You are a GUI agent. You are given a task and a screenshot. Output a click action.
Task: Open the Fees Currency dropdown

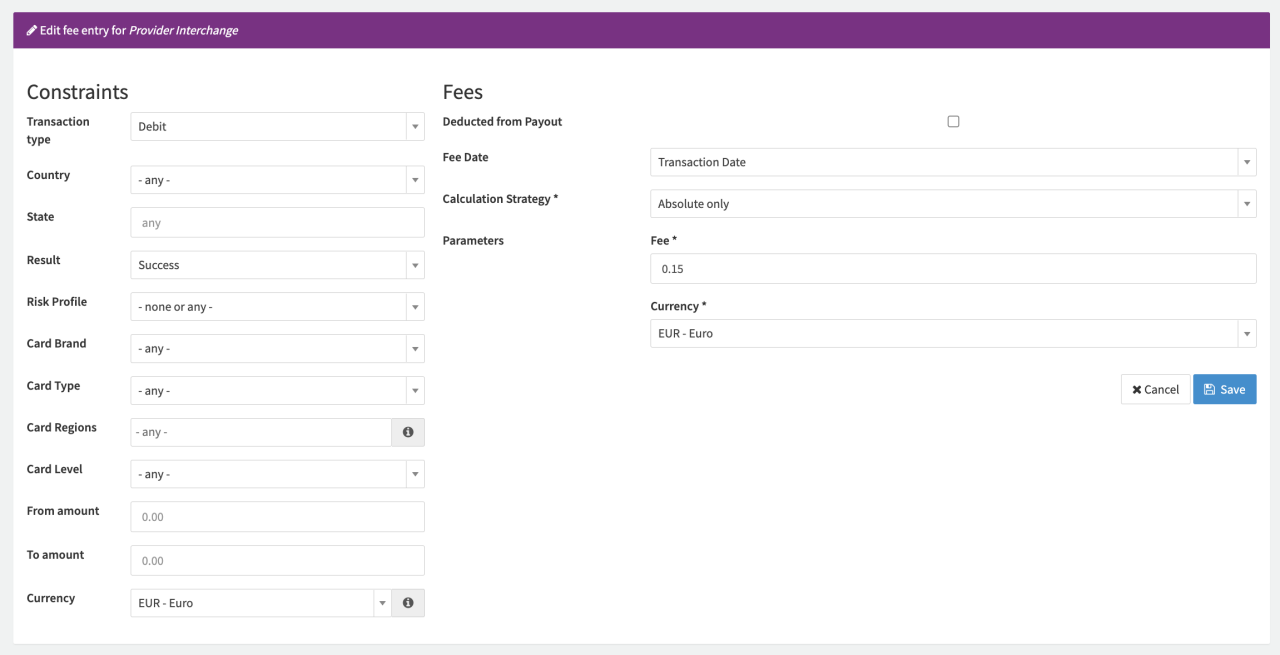(952, 334)
